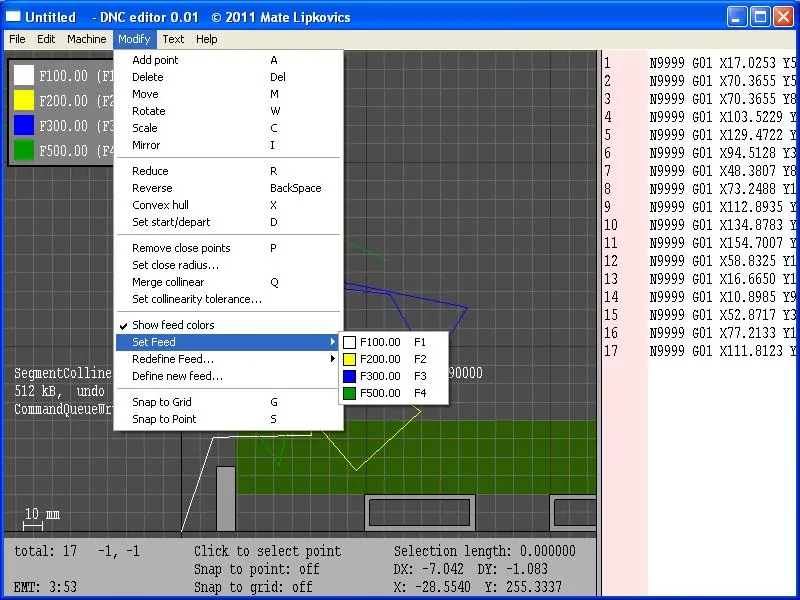Viewport: 800px width, 600px height.
Task: Pick yellow F200.00 swatch in submenu
Action: coord(349,359)
